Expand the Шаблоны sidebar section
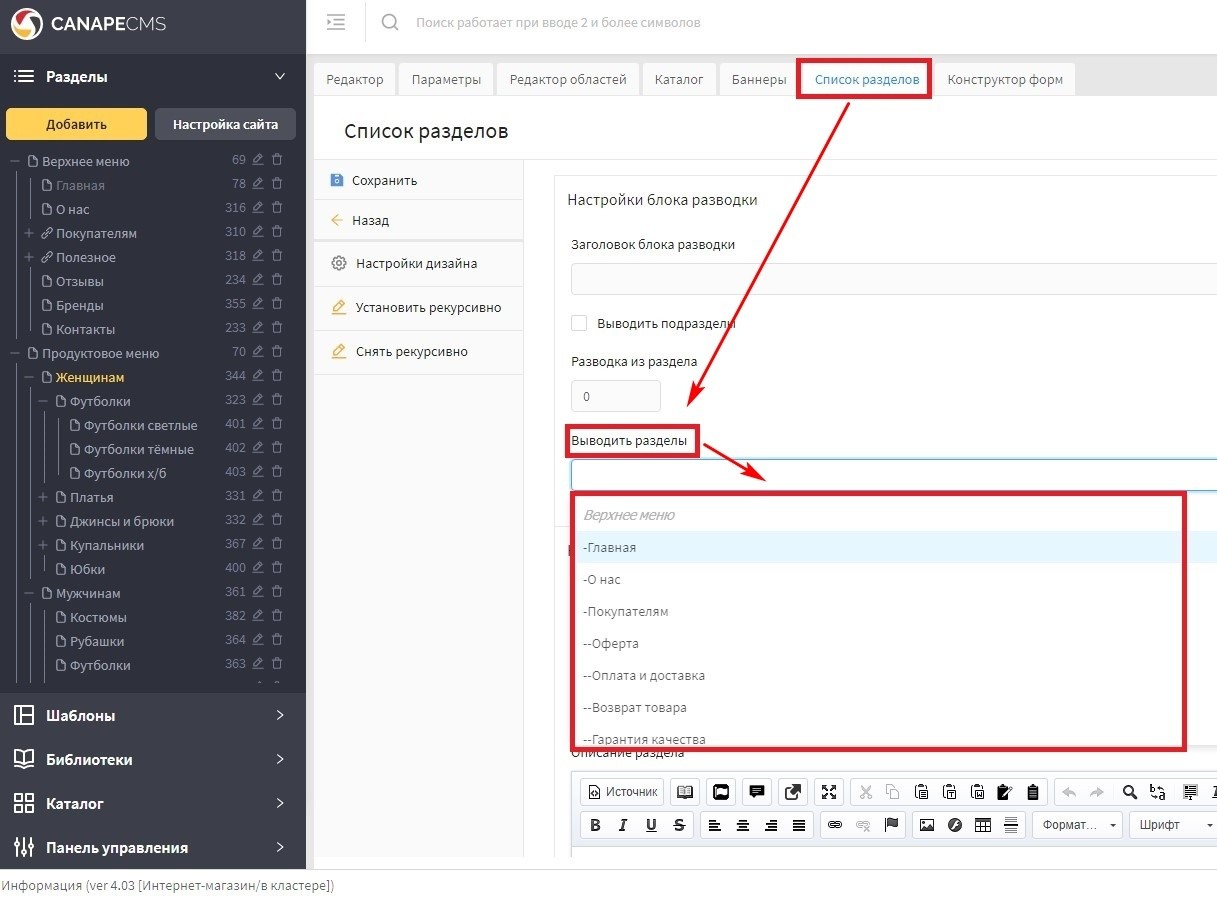 tap(152, 715)
